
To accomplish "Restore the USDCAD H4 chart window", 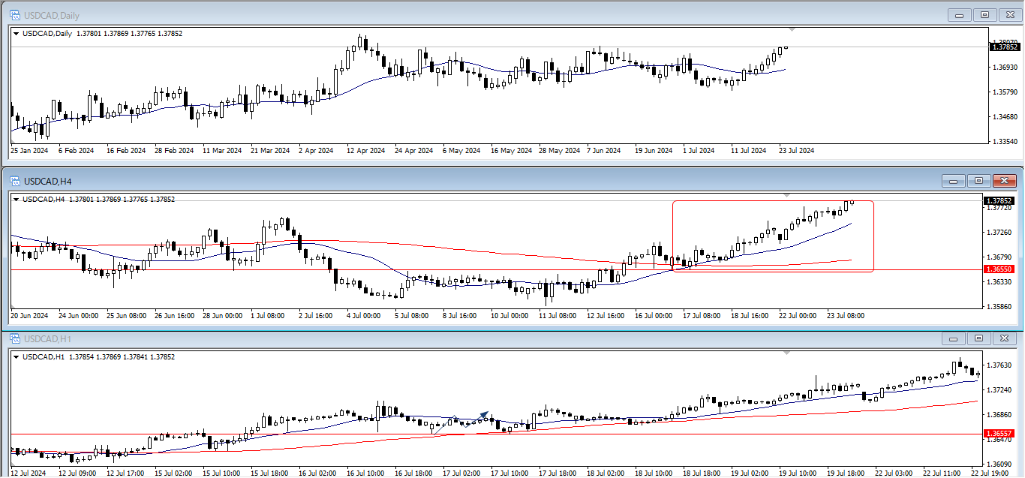I will click(983, 181).
